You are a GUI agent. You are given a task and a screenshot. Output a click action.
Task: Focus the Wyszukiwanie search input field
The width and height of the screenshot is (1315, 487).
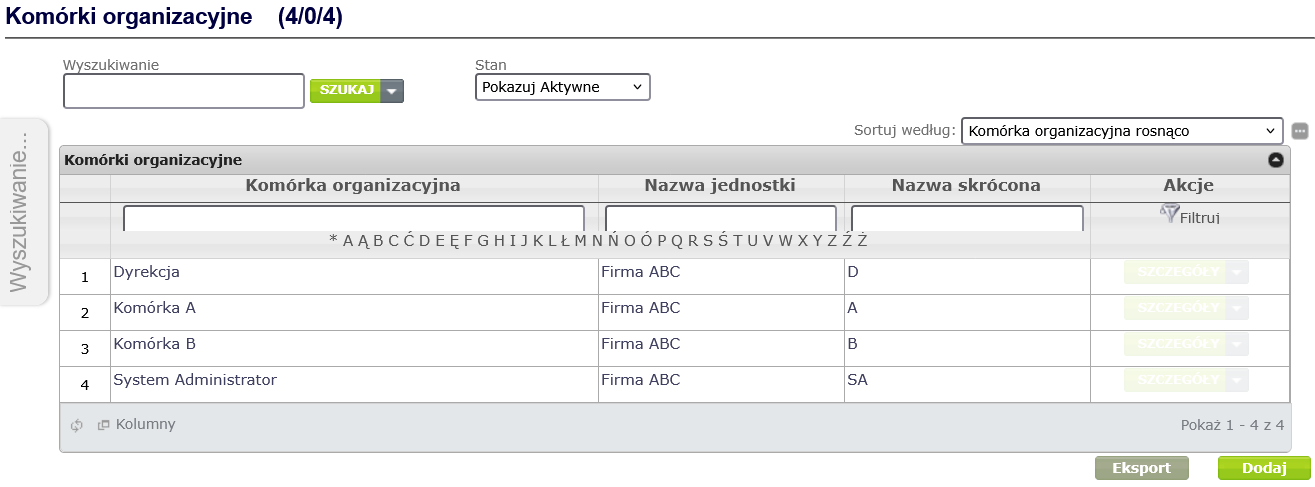tap(184, 91)
